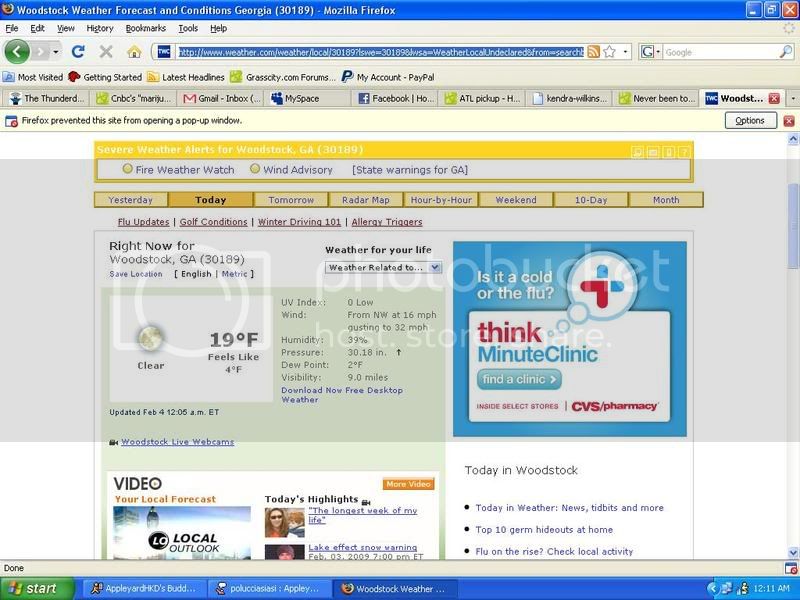Screen dimensions: 800x600
Task: Switch units to Metric
Action: click(235, 274)
